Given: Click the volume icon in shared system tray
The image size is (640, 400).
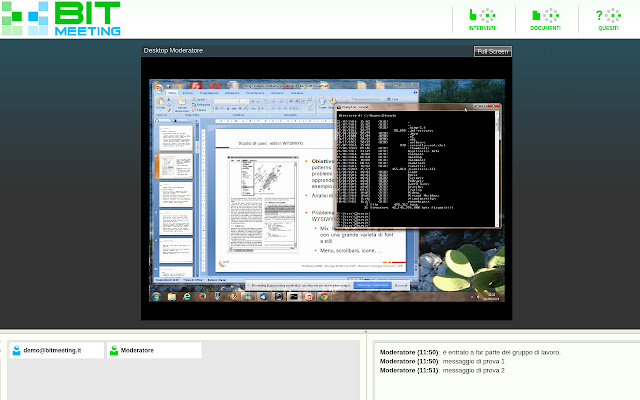Looking at the screenshot, I should 478,297.
